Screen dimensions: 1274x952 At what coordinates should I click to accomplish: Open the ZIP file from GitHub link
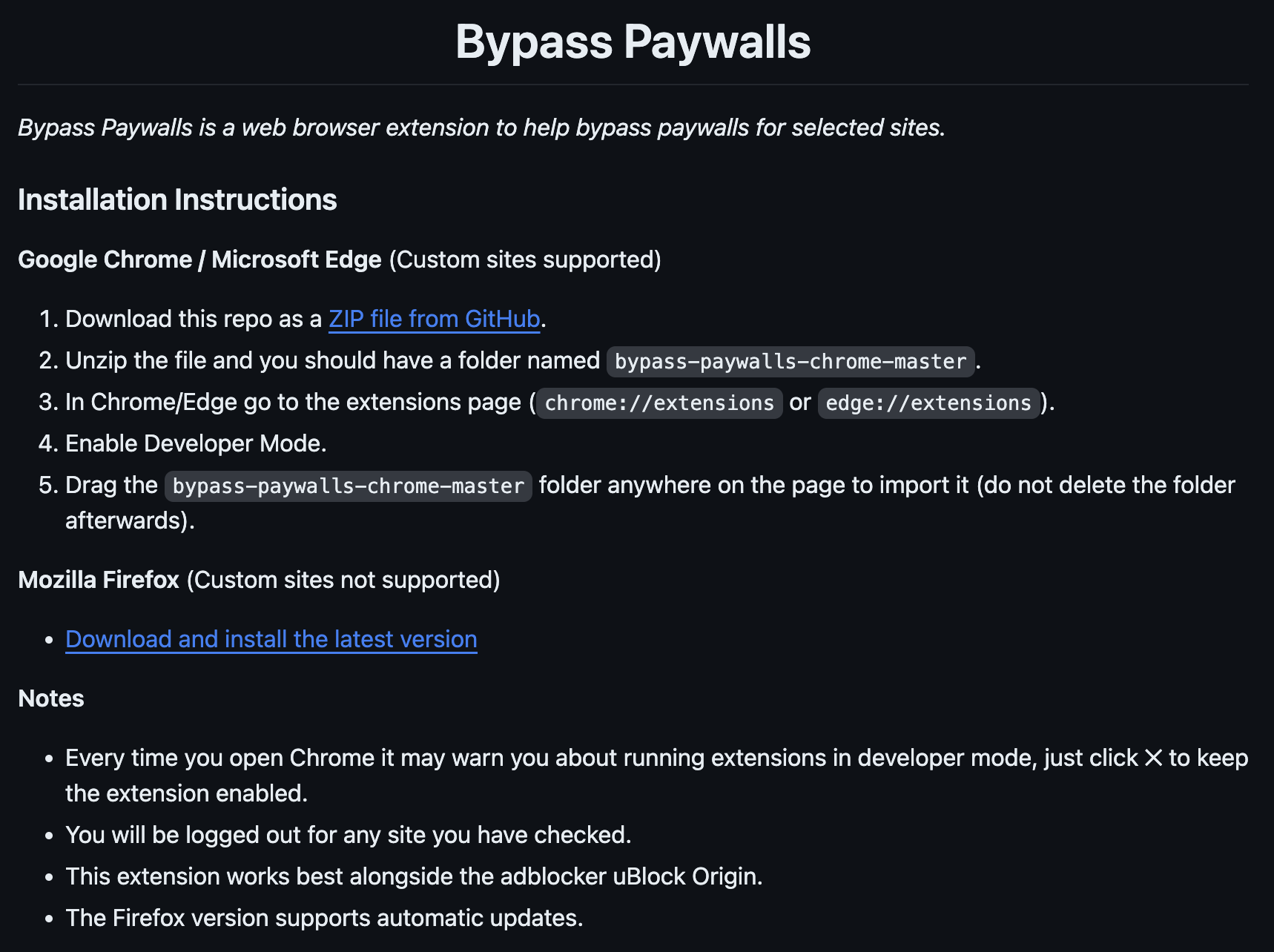point(434,319)
